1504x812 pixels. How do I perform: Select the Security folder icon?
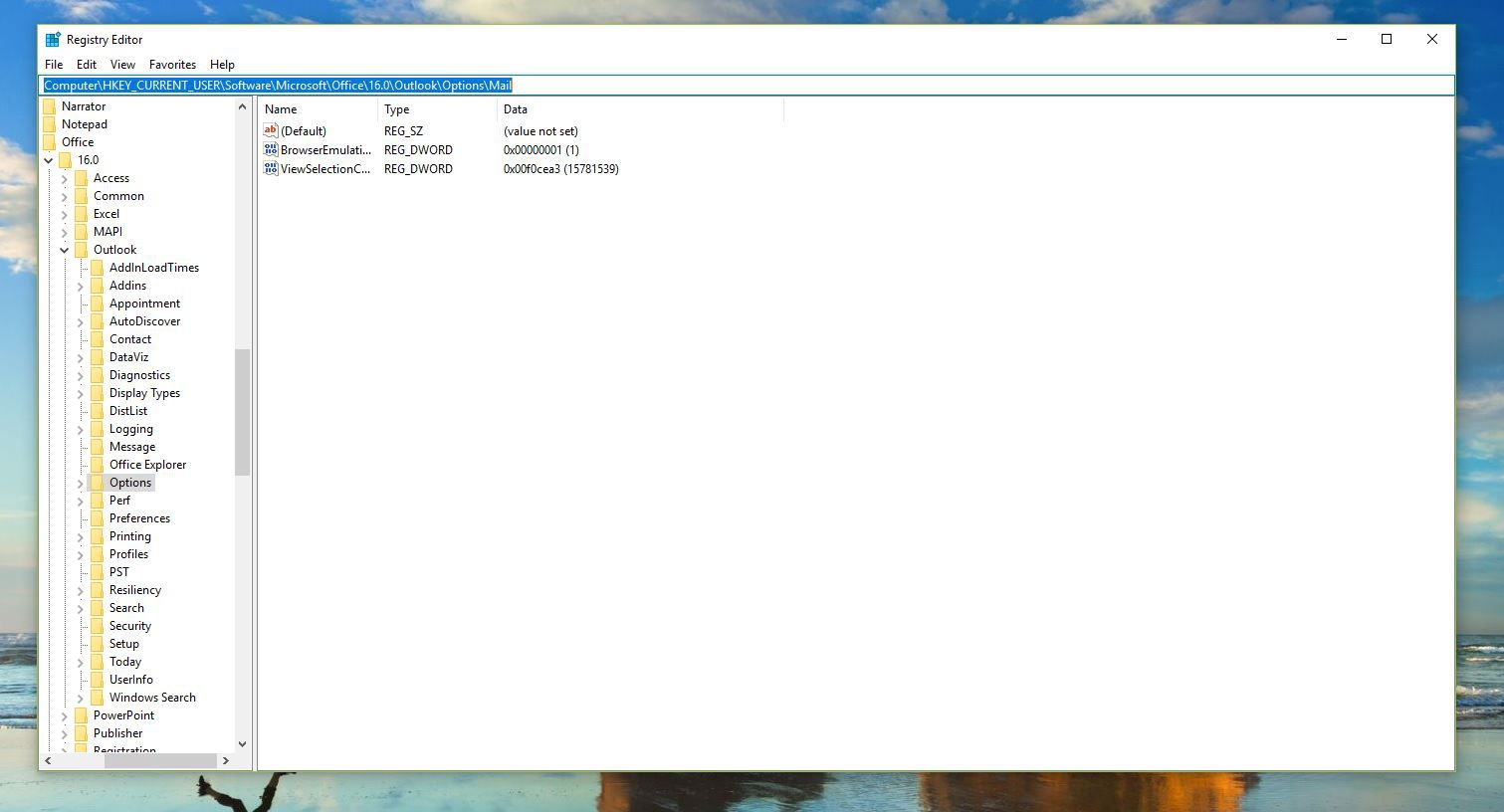pos(97,626)
